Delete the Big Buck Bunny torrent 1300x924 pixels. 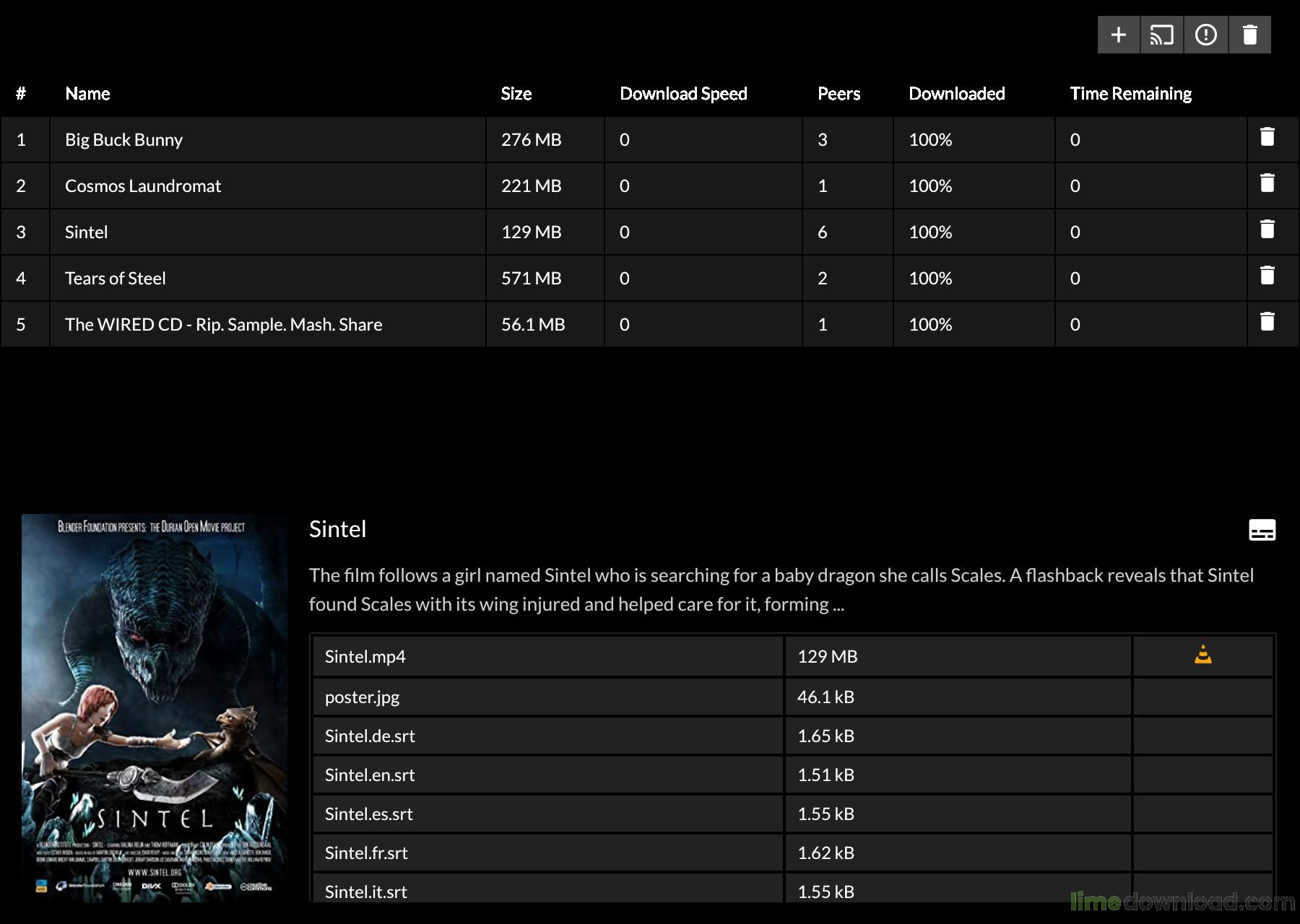(1267, 137)
